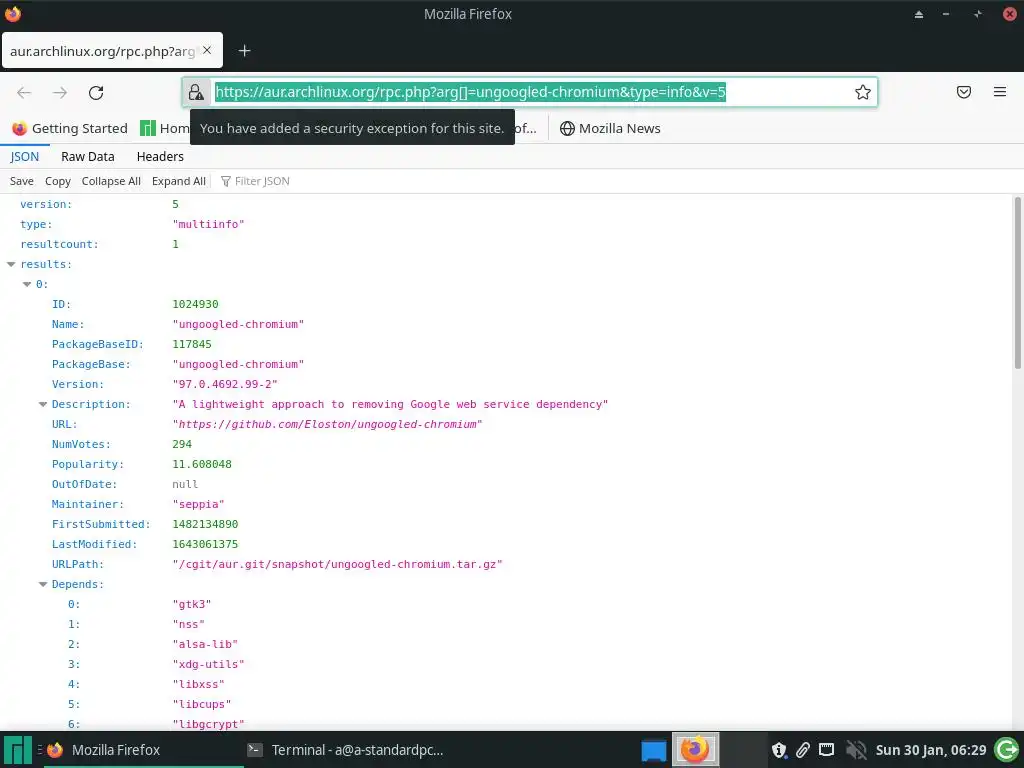Open a new tab with plus
1024x768 pixels.
click(244, 50)
